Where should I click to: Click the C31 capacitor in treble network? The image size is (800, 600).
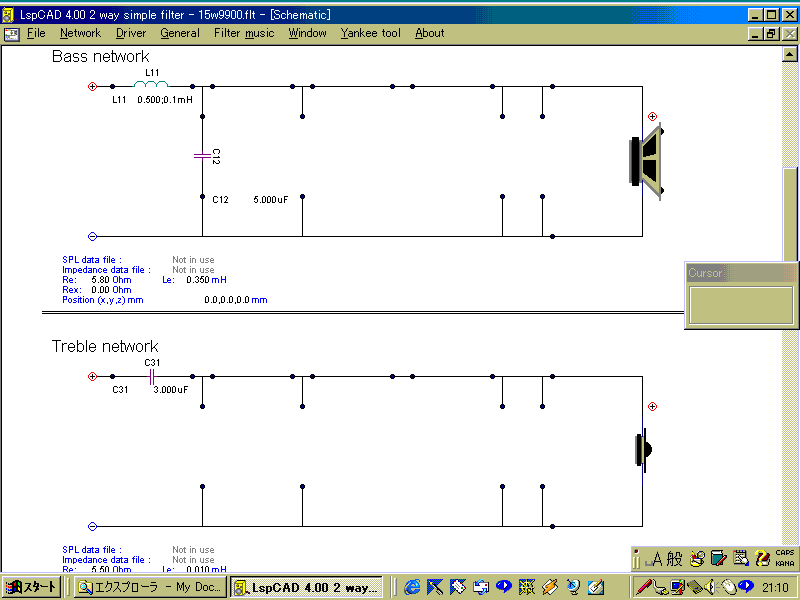(151, 377)
